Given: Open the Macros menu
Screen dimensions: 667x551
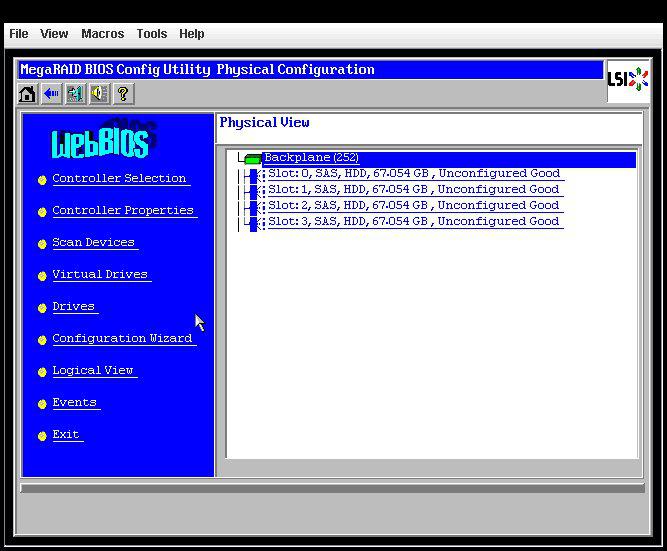Looking at the screenshot, I should (102, 34).
